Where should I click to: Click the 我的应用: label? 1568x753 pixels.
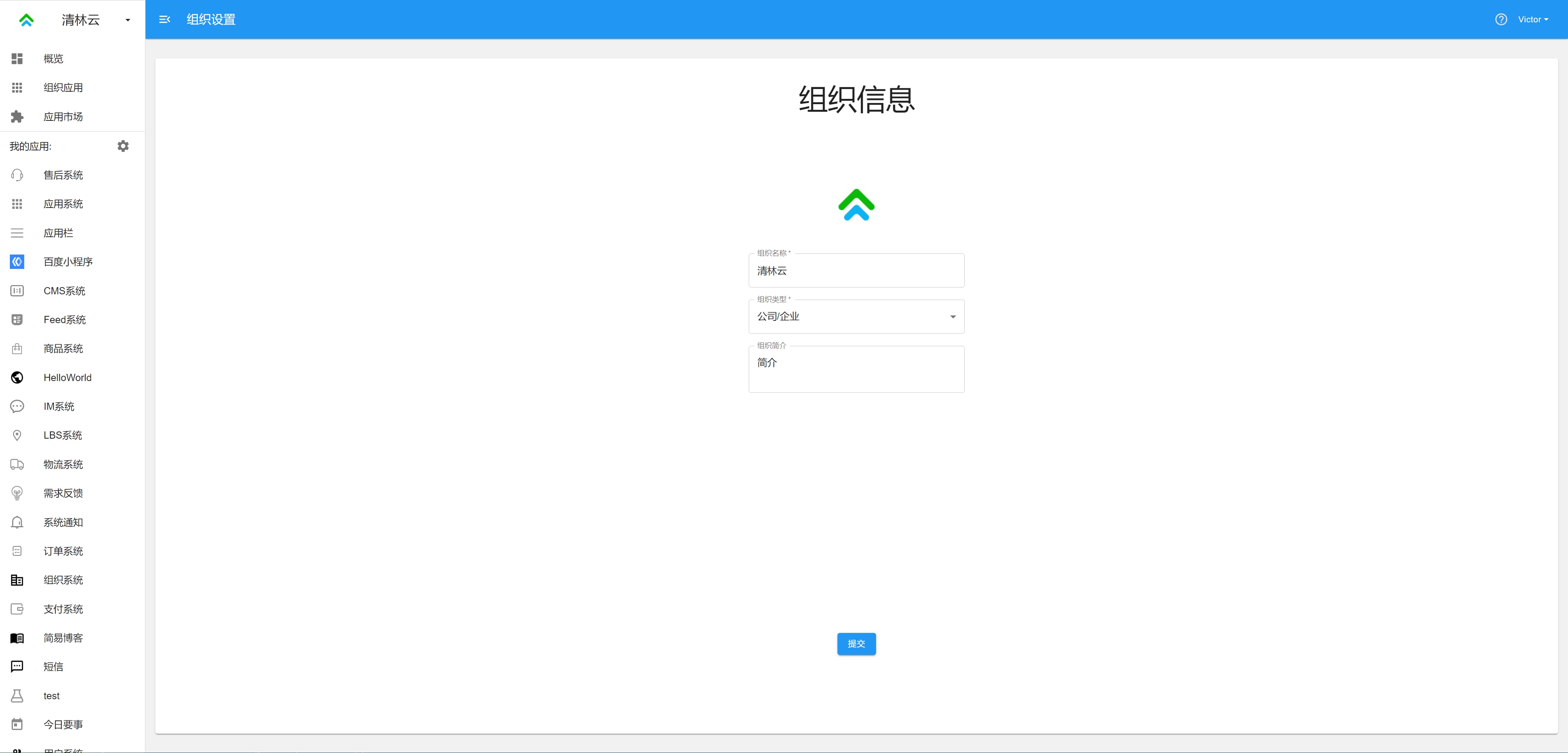(30, 146)
